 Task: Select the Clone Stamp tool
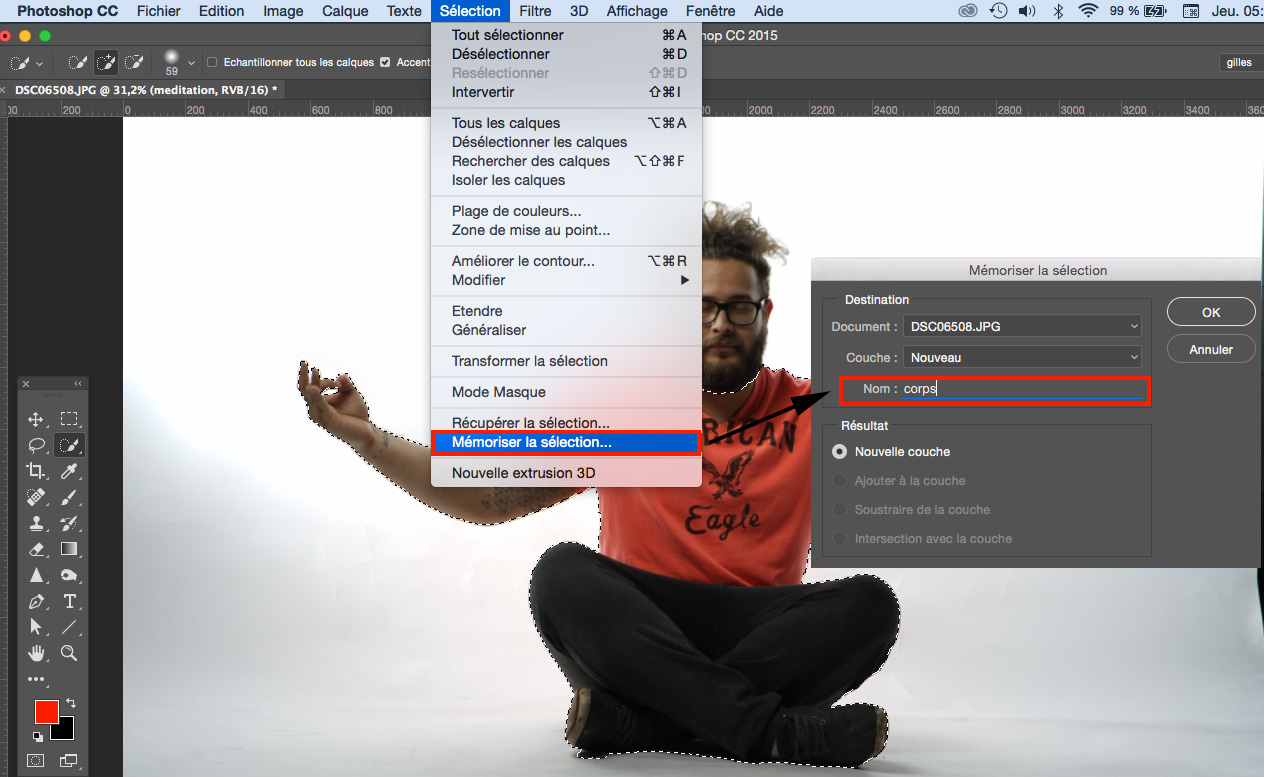[x=36, y=523]
